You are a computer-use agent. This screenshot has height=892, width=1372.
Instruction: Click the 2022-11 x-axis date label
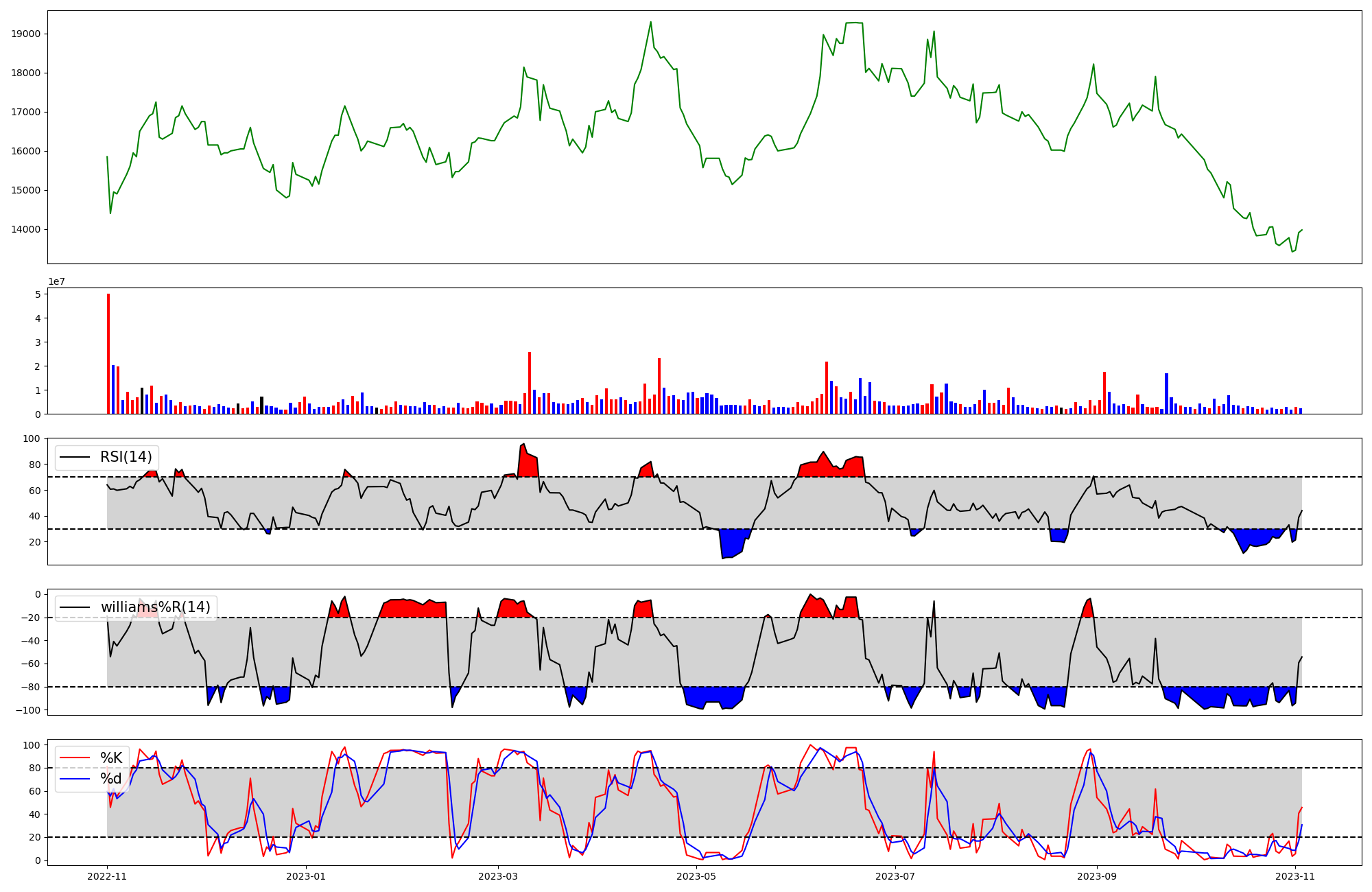107,876
